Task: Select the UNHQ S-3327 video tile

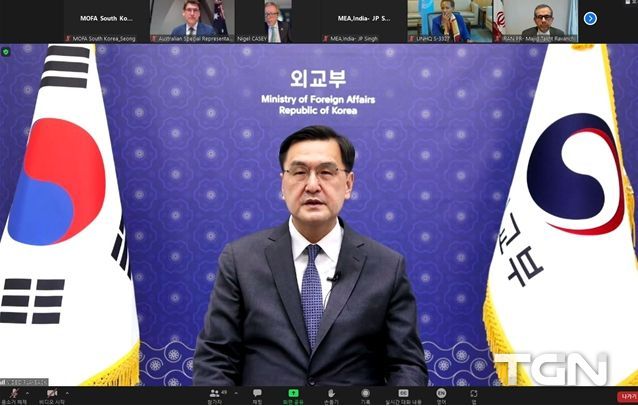Action: click(x=450, y=21)
